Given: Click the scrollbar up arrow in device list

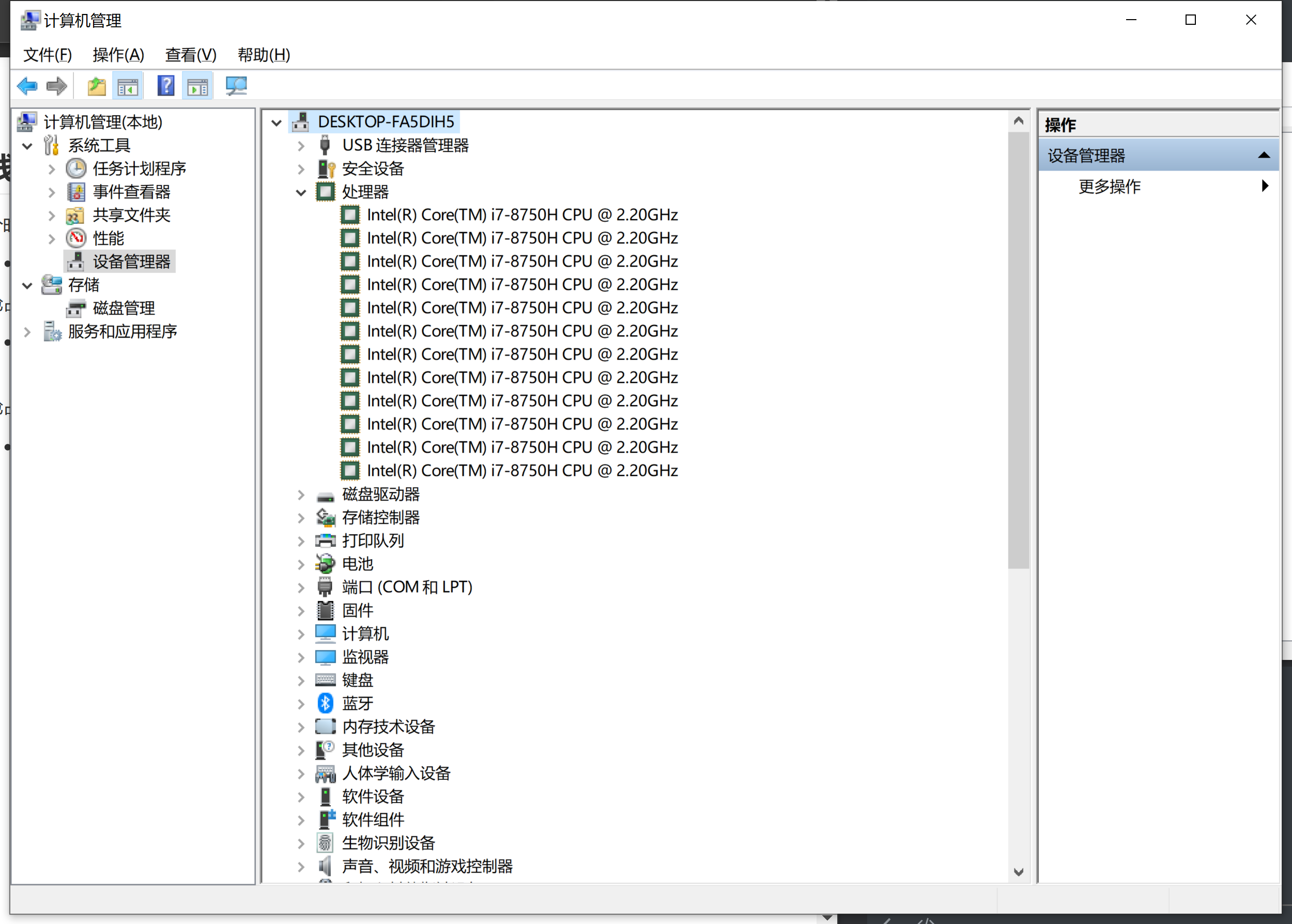Looking at the screenshot, I should [1018, 120].
